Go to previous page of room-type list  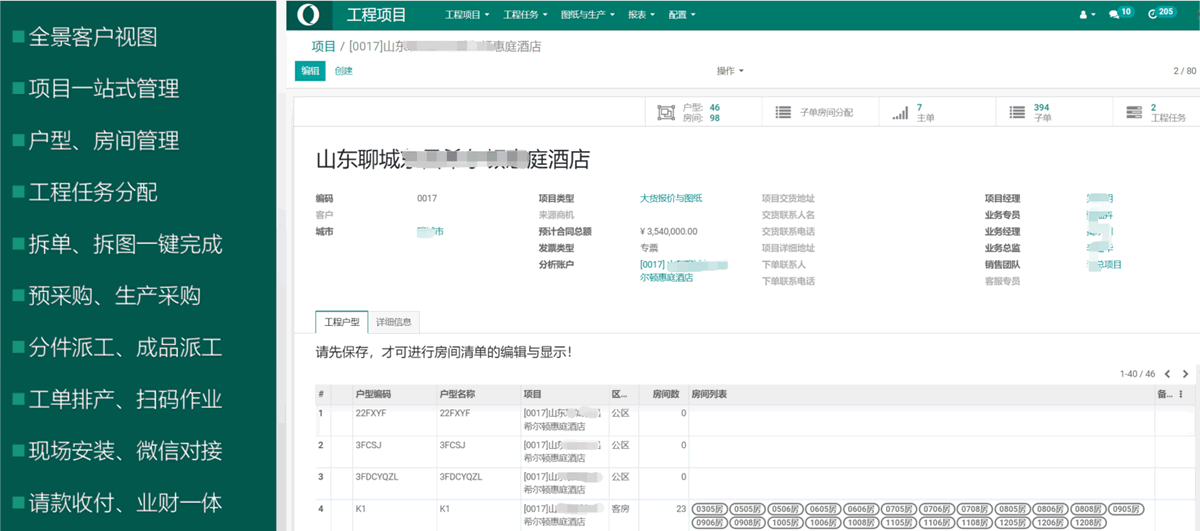click(x=1167, y=374)
